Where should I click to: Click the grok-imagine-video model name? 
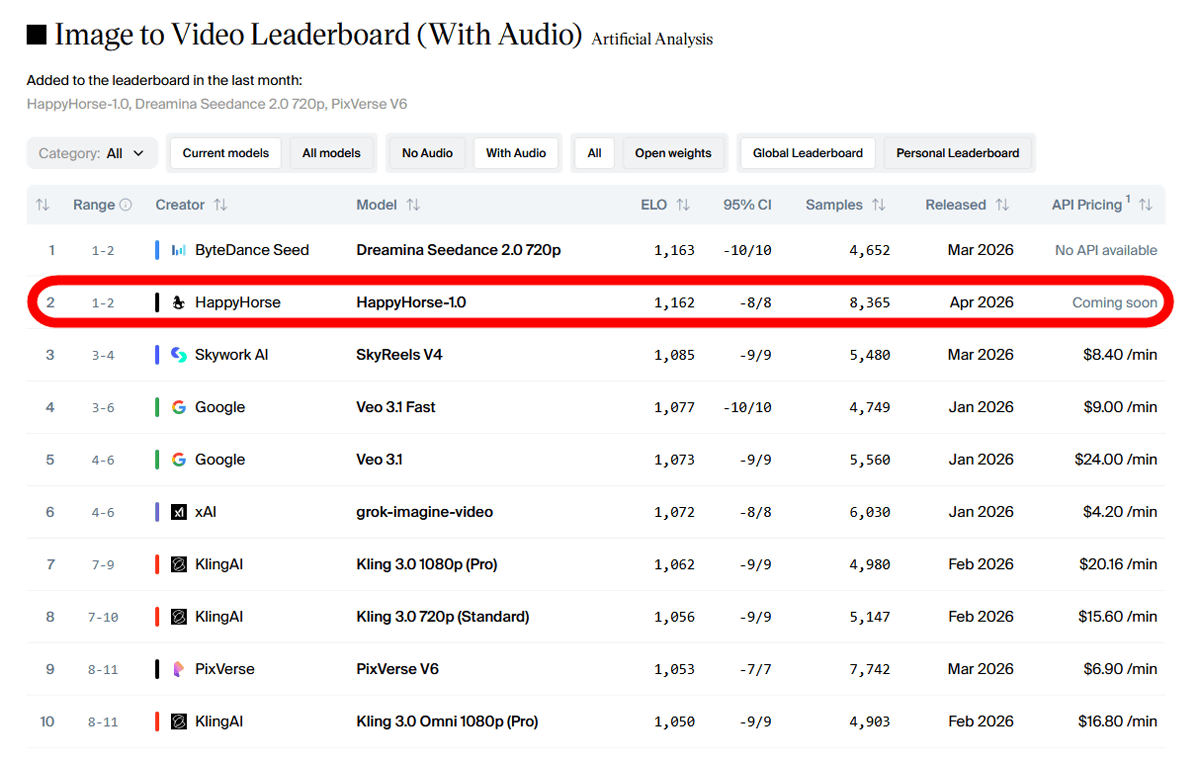click(x=424, y=512)
